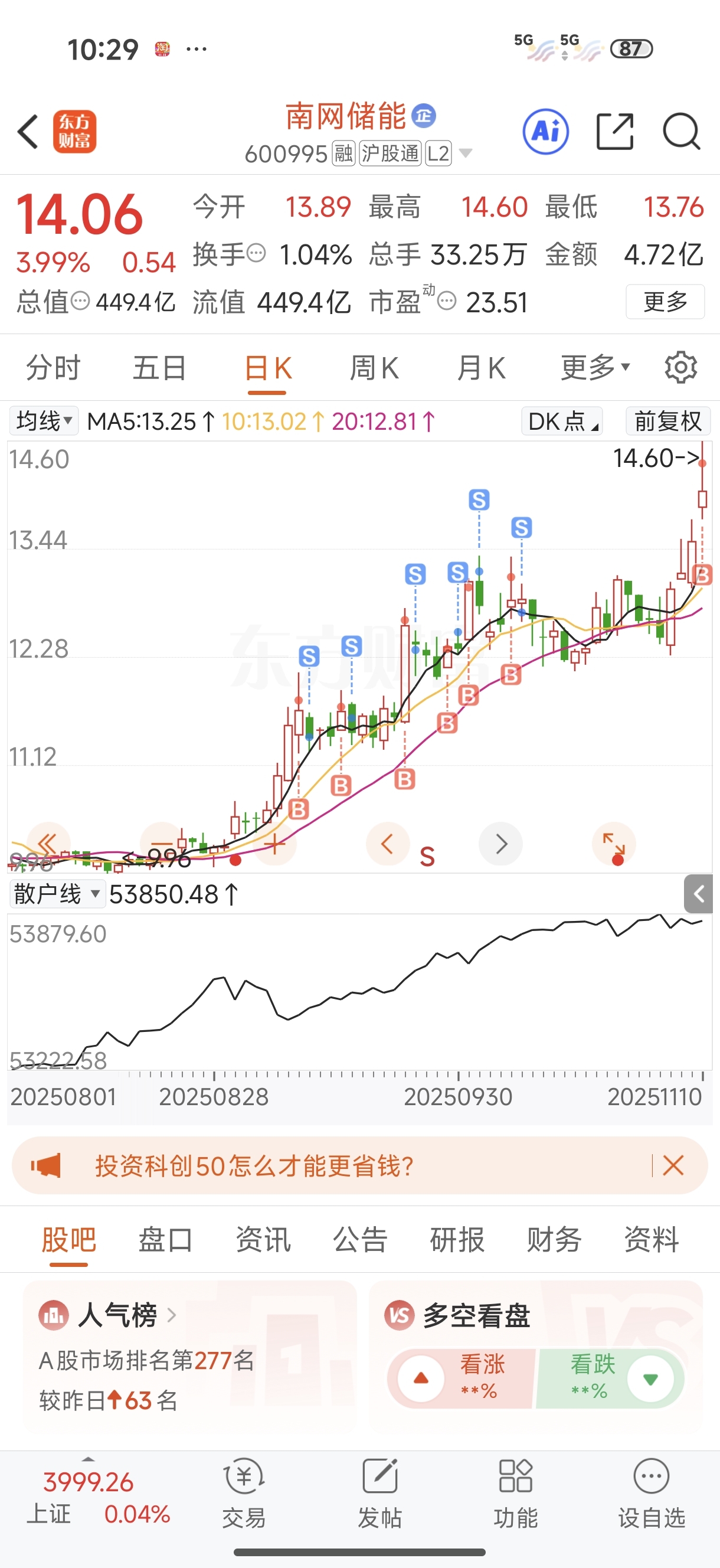Screen dimensions: 720x1568
Task: Tap A股市场排名第277名 text
Action: (x=147, y=1360)
